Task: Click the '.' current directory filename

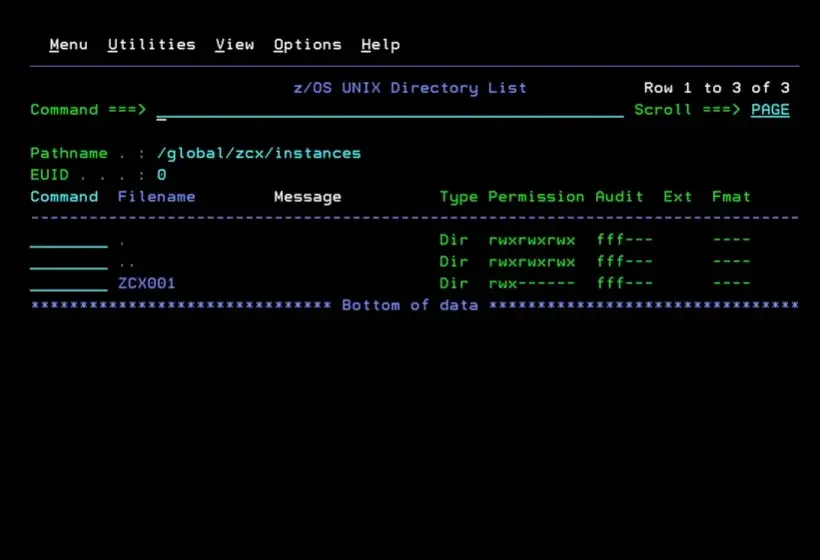Action: click(x=122, y=243)
